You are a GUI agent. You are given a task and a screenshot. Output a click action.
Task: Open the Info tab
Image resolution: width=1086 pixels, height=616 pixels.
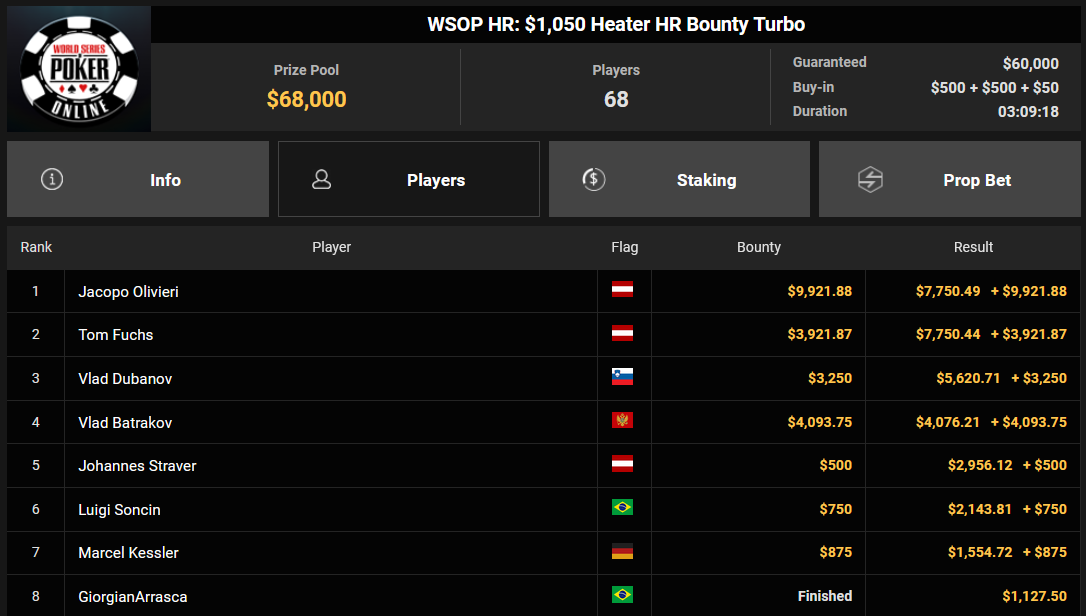click(138, 179)
